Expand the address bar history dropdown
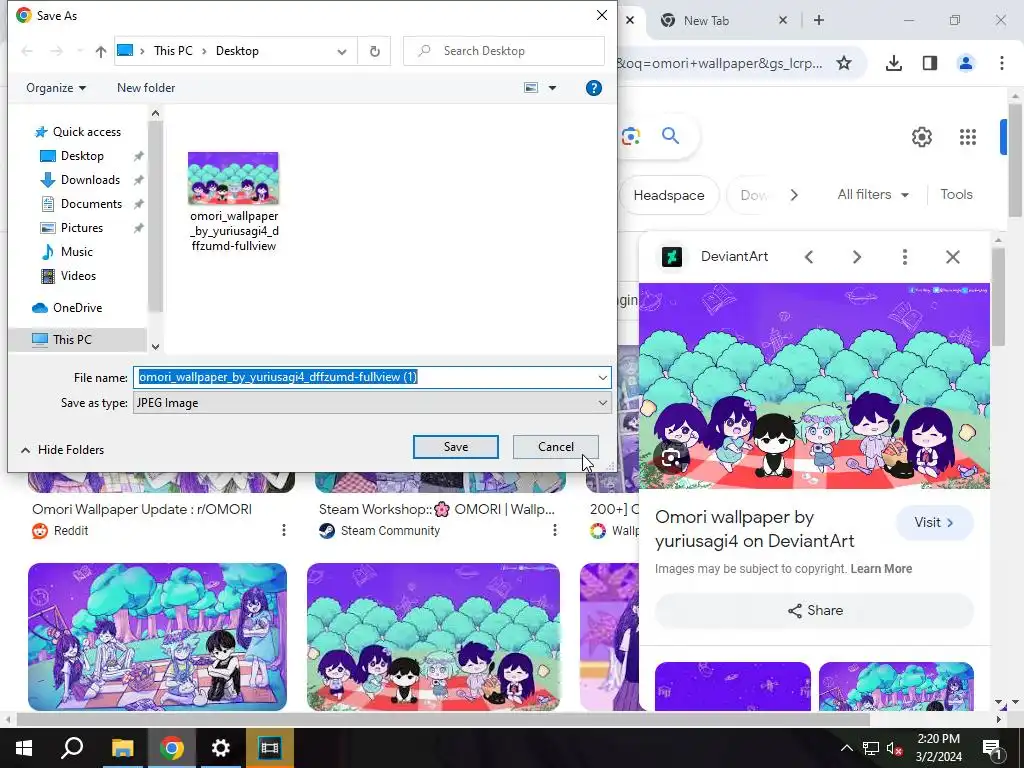 pos(342,52)
